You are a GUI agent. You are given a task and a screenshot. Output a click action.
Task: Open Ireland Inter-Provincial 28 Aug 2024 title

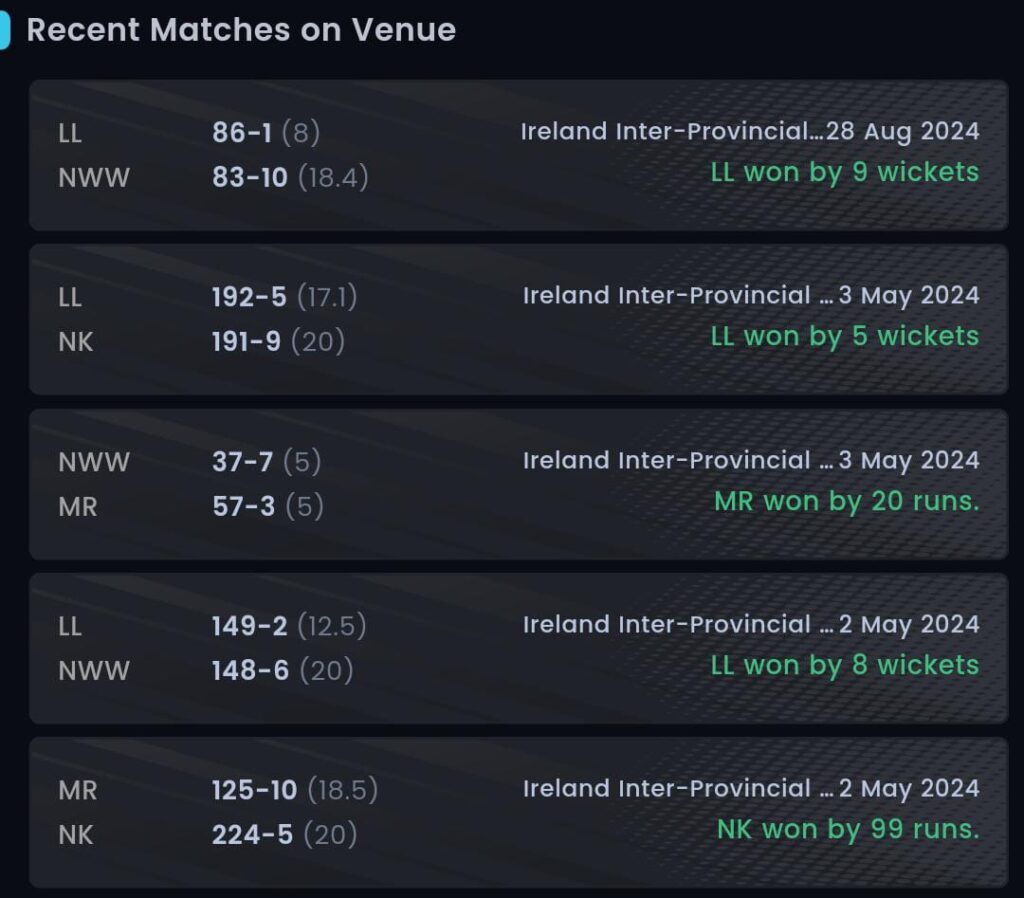[x=750, y=131]
